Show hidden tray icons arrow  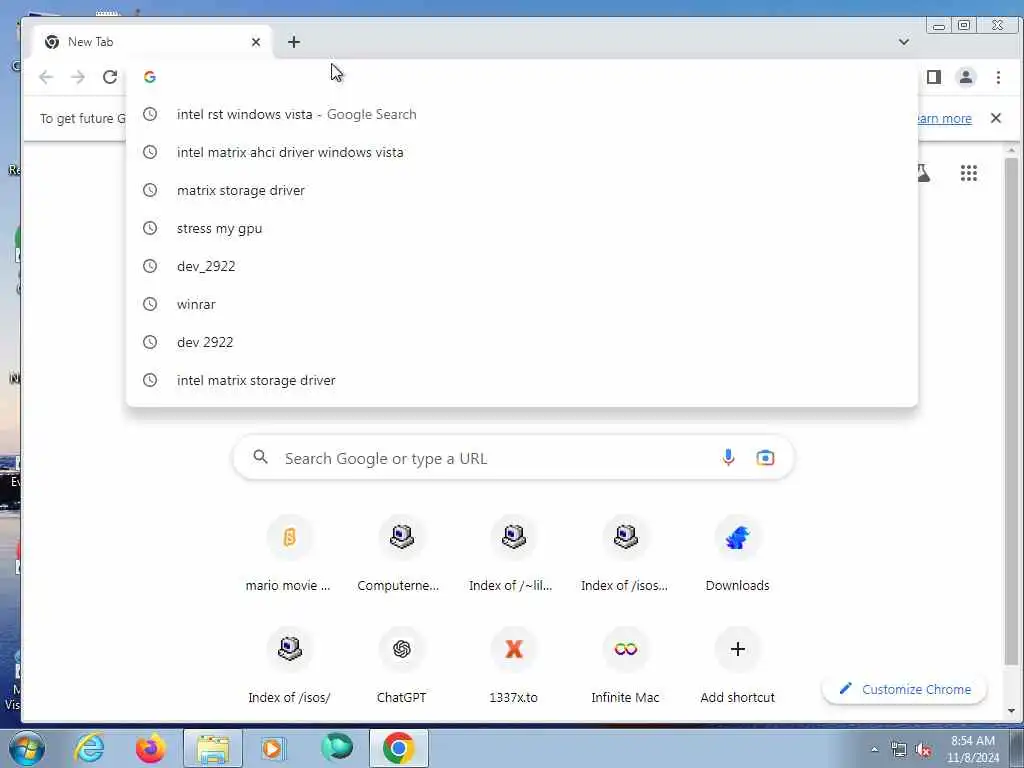[874, 750]
